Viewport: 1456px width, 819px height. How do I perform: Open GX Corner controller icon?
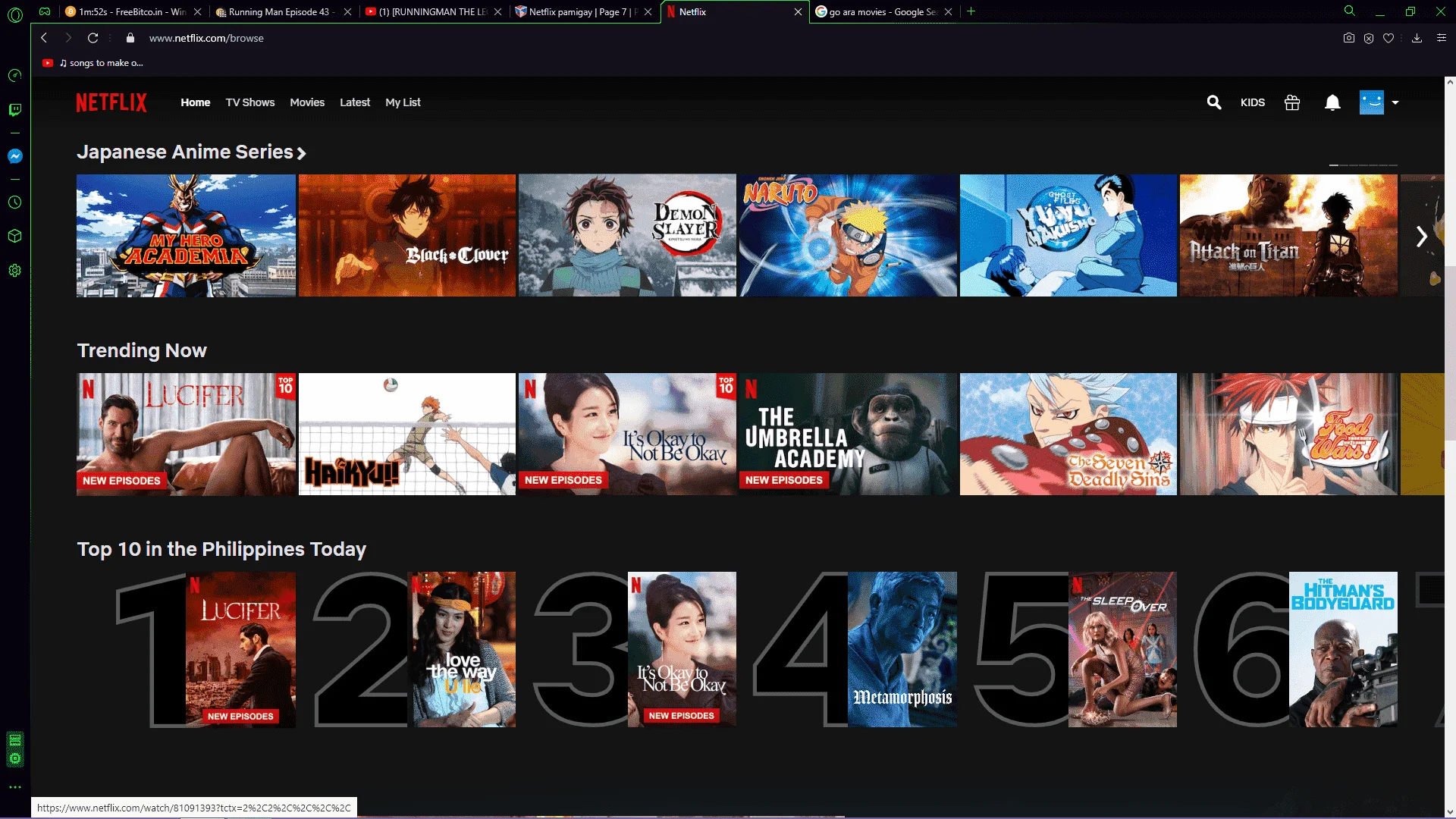[x=45, y=11]
